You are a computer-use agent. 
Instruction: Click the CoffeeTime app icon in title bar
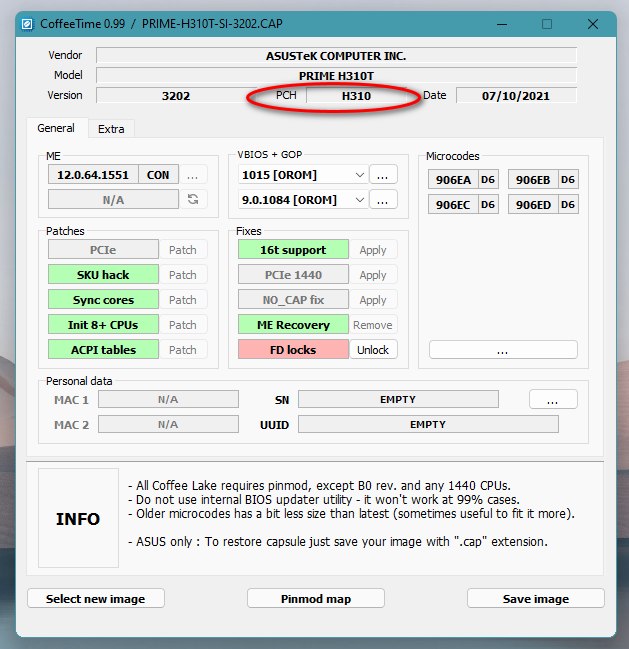coord(27,24)
